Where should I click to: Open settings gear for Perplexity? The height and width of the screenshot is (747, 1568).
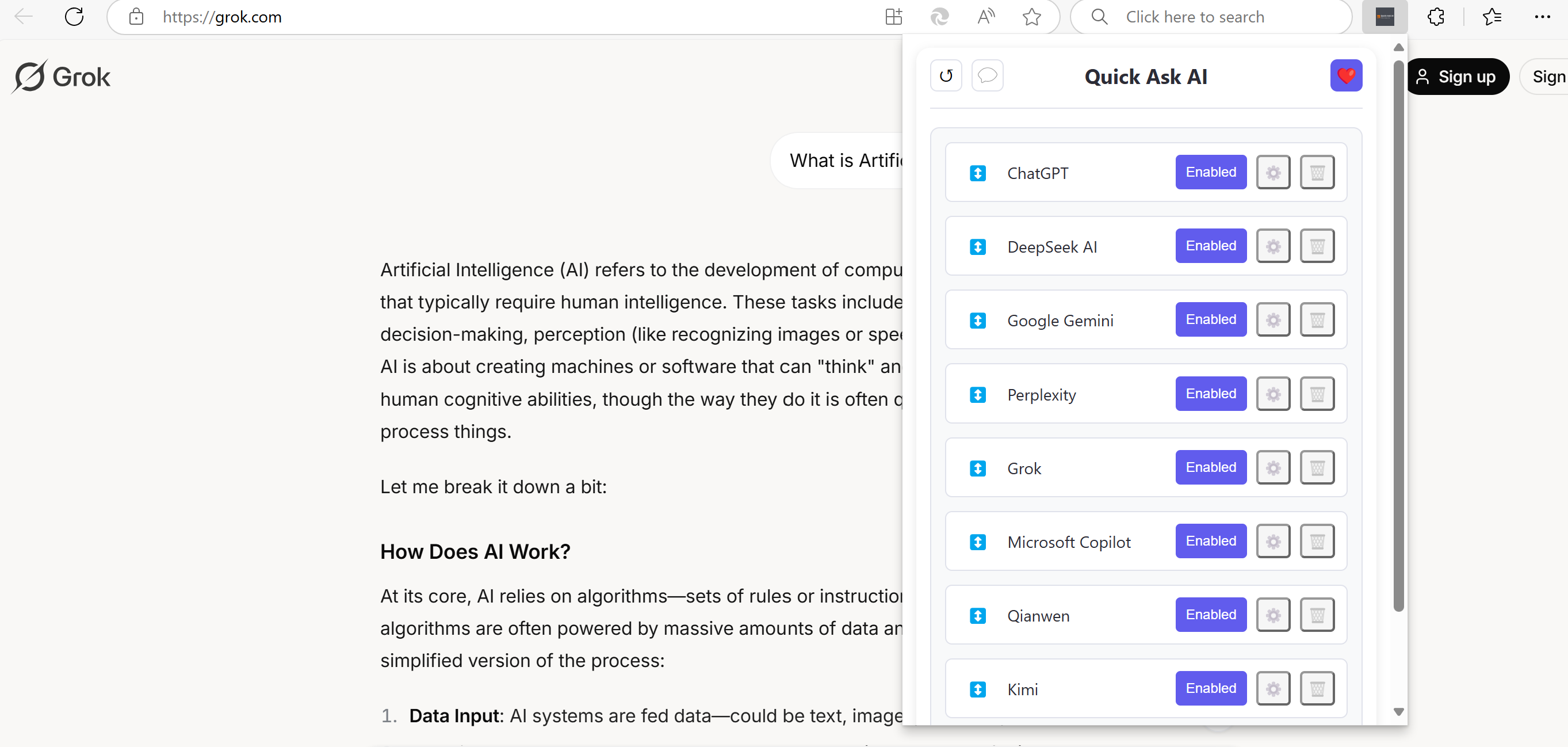click(1273, 394)
